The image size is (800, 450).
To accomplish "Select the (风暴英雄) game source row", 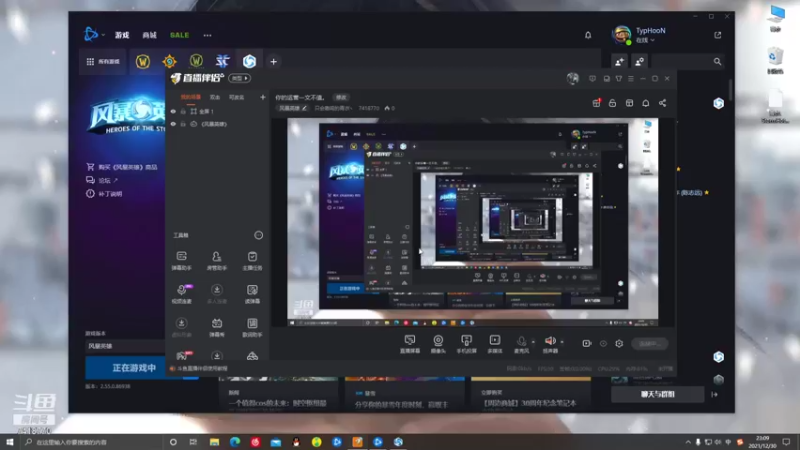I will [217, 124].
